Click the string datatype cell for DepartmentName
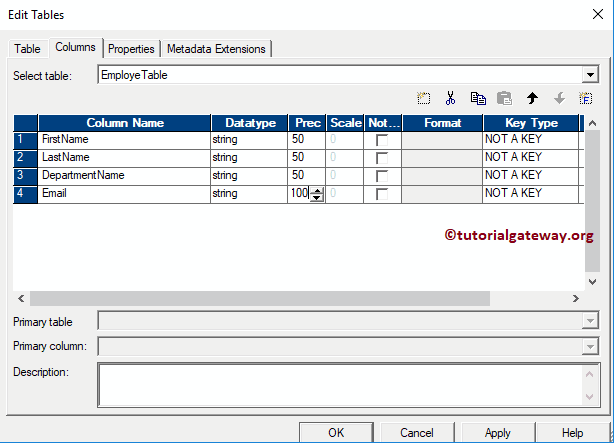 pos(249,176)
